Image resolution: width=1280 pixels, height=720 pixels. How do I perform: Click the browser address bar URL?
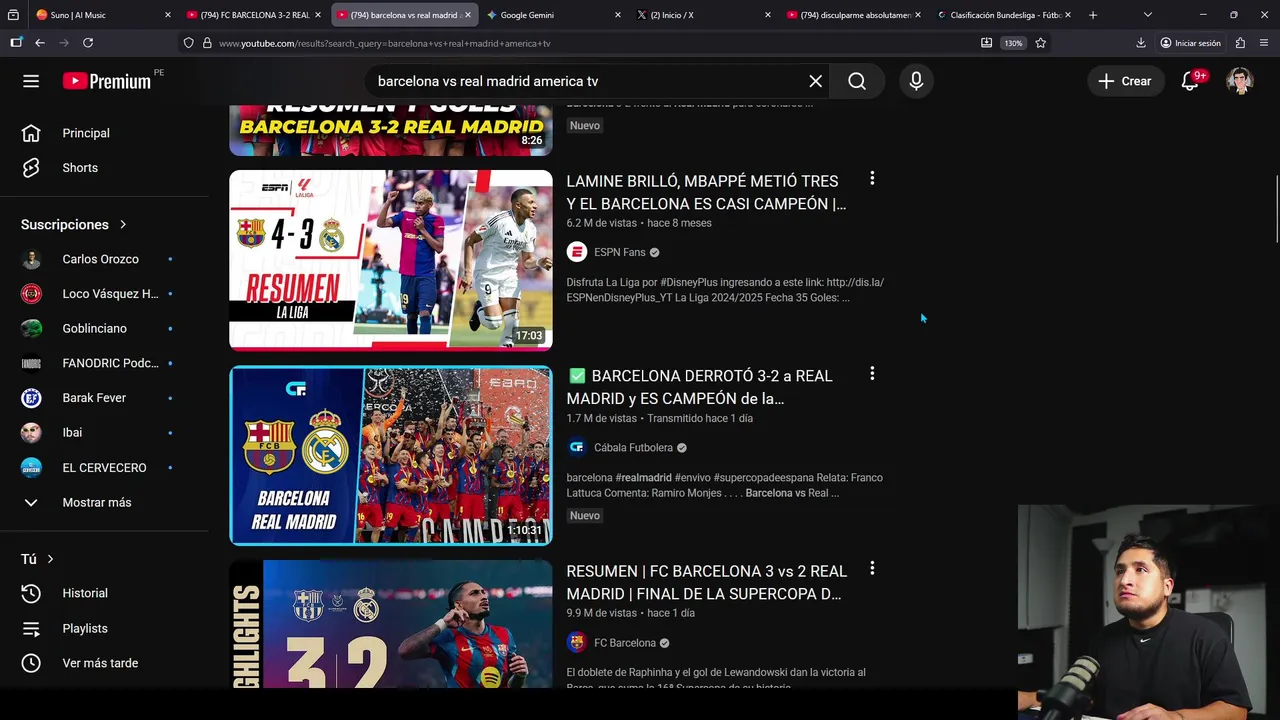(x=385, y=43)
